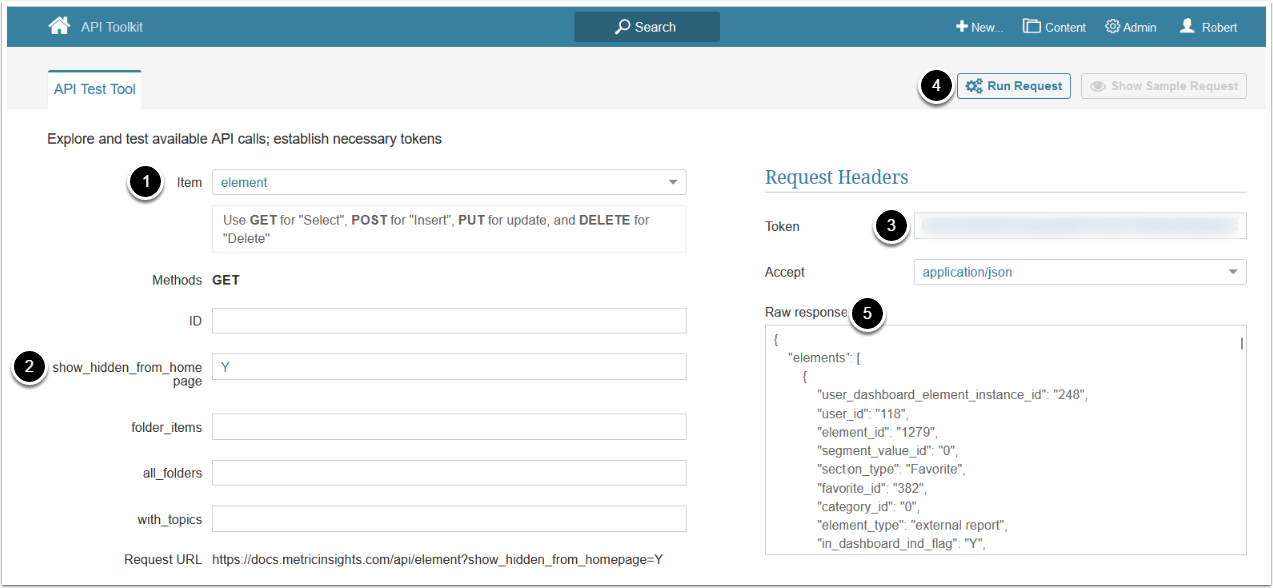Switch to the API Test Tool tab
Image resolution: width=1273 pixels, height=588 pixels.
(94, 89)
